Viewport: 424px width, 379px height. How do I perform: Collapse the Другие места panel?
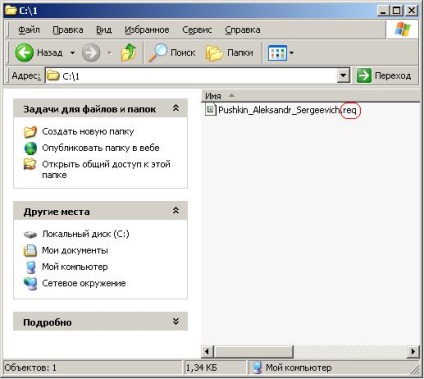(x=176, y=211)
